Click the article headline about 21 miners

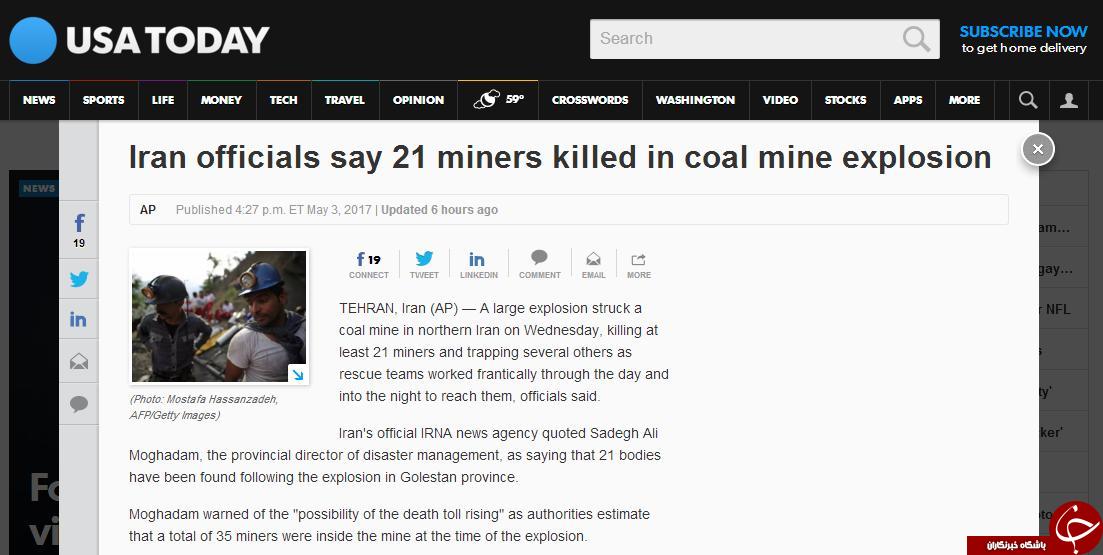[x=560, y=158]
